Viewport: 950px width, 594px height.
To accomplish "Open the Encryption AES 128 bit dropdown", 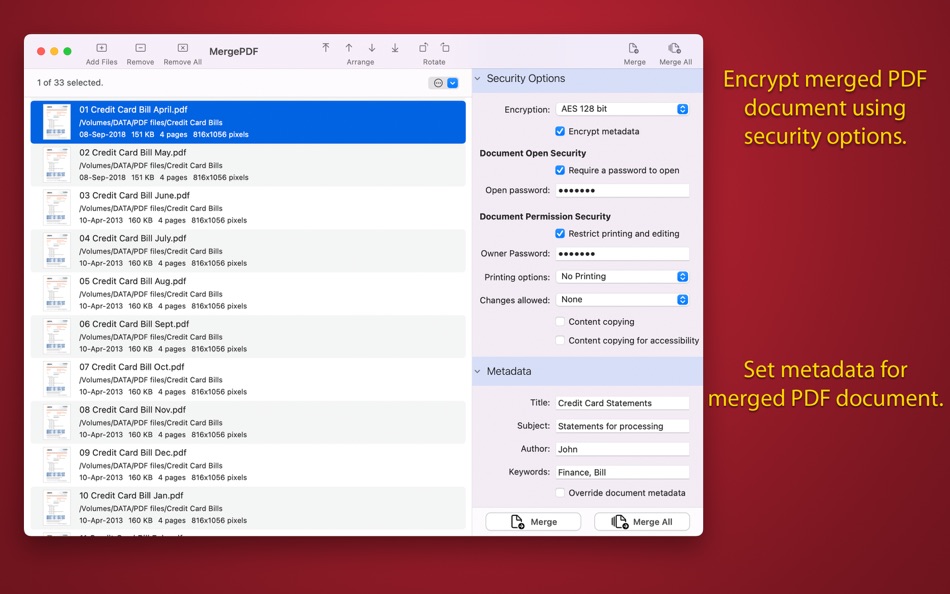I will [x=622, y=109].
